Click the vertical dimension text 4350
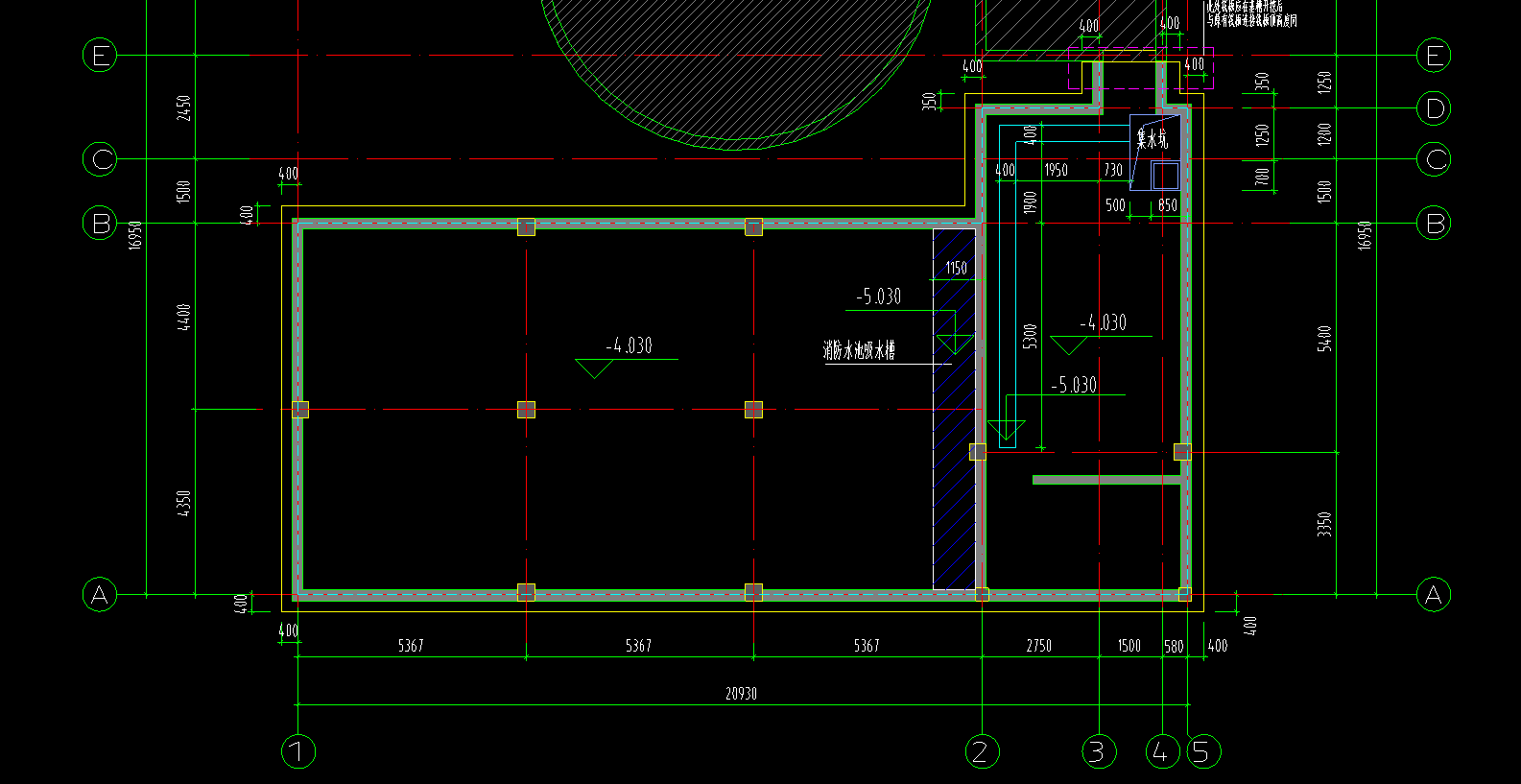The image size is (1521, 784). coord(184,503)
